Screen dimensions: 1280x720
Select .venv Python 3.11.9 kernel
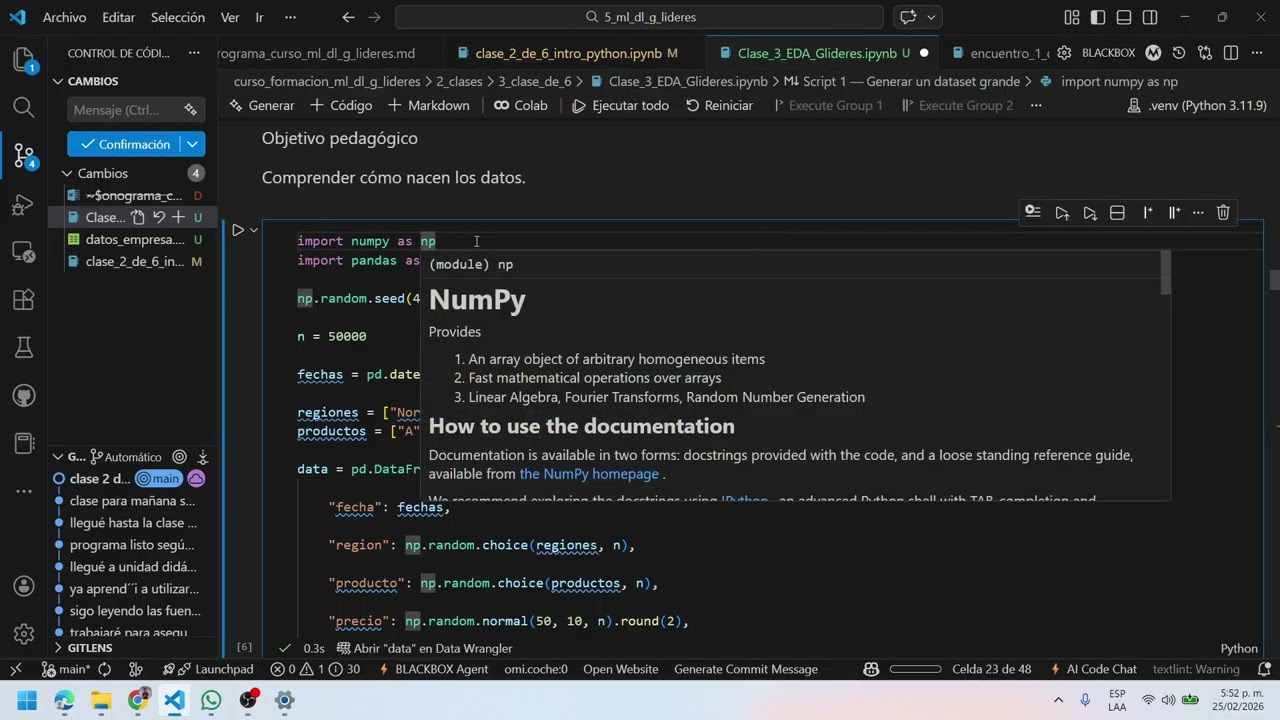pyautogui.click(x=1197, y=105)
